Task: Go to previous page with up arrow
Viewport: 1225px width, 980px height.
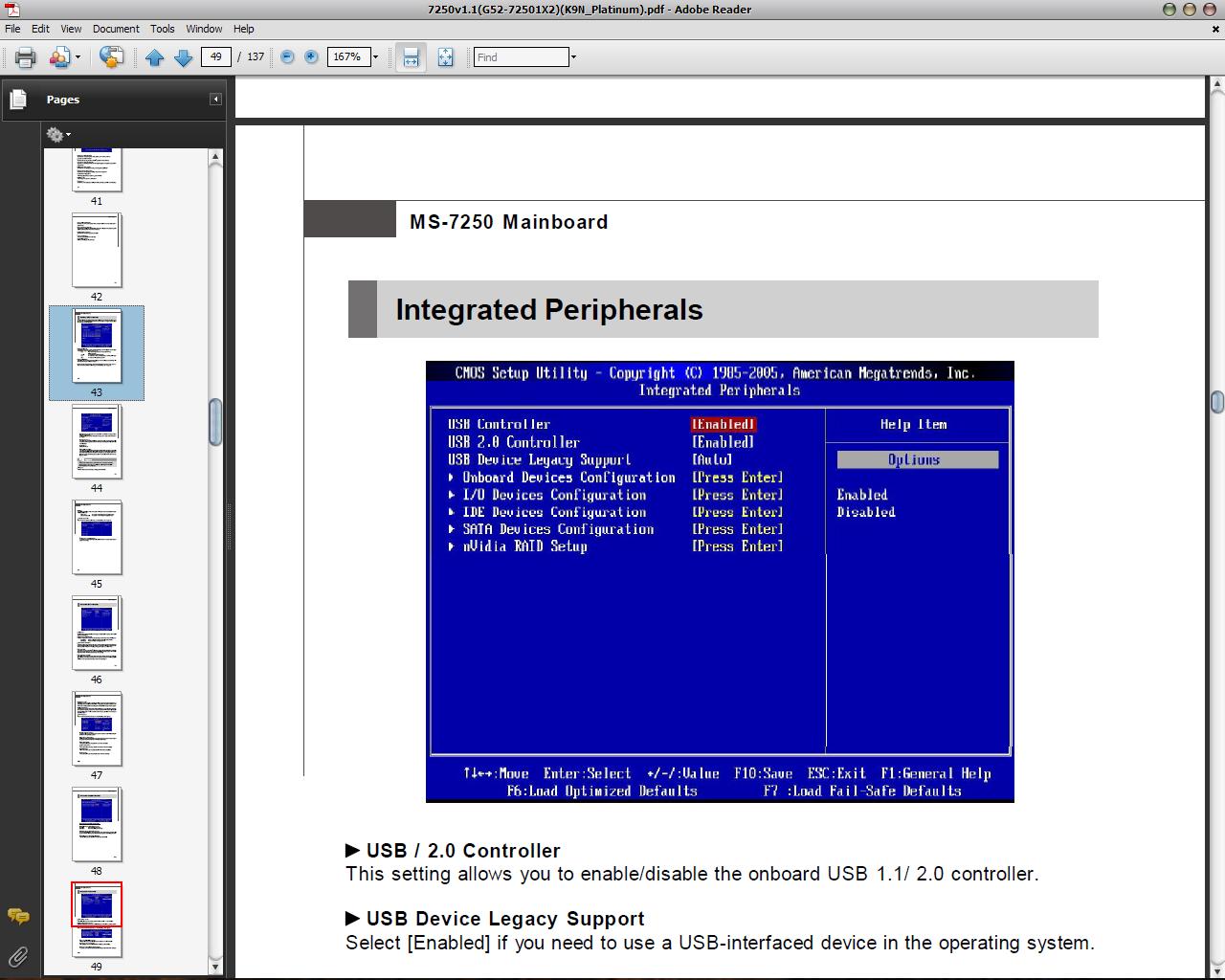Action: (155, 57)
